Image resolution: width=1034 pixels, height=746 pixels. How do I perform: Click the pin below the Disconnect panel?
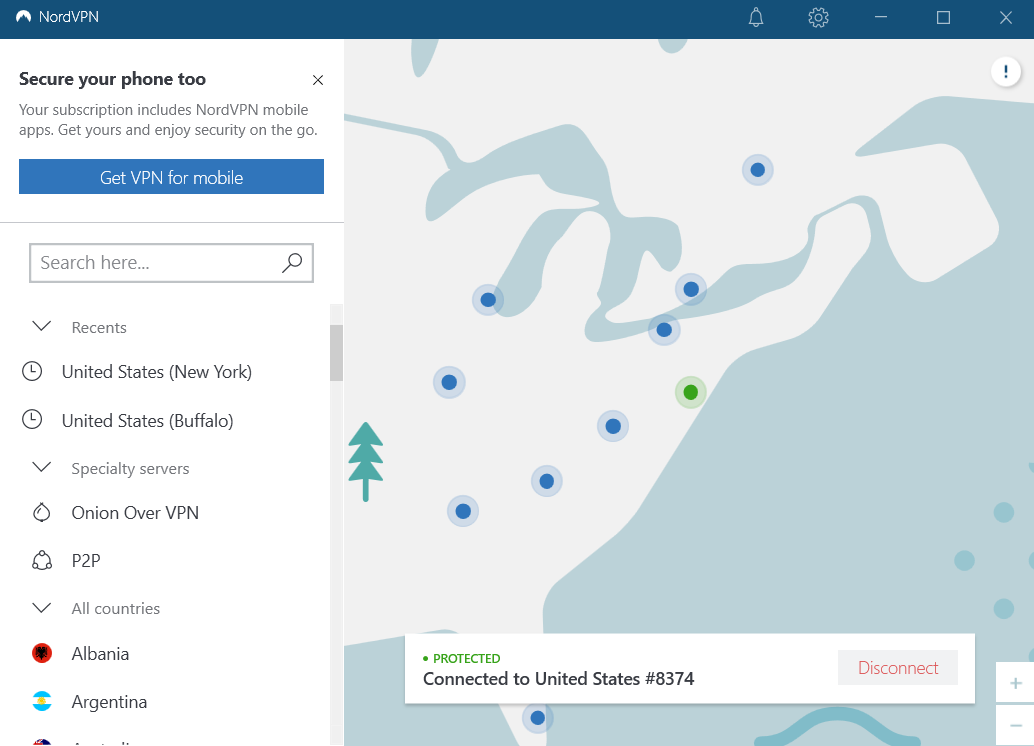[x=537, y=718]
